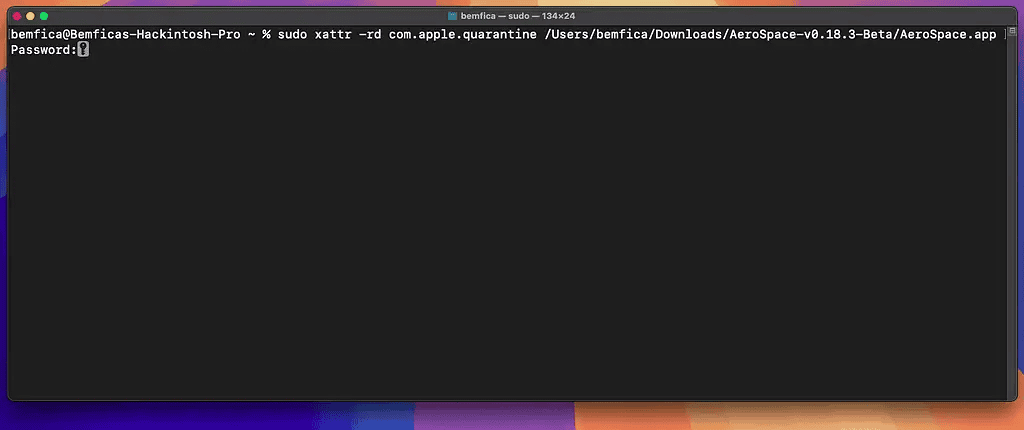Click the folder proxy icon in title bar
Viewport: 1024px width, 430px height.
[x=453, y=16]
